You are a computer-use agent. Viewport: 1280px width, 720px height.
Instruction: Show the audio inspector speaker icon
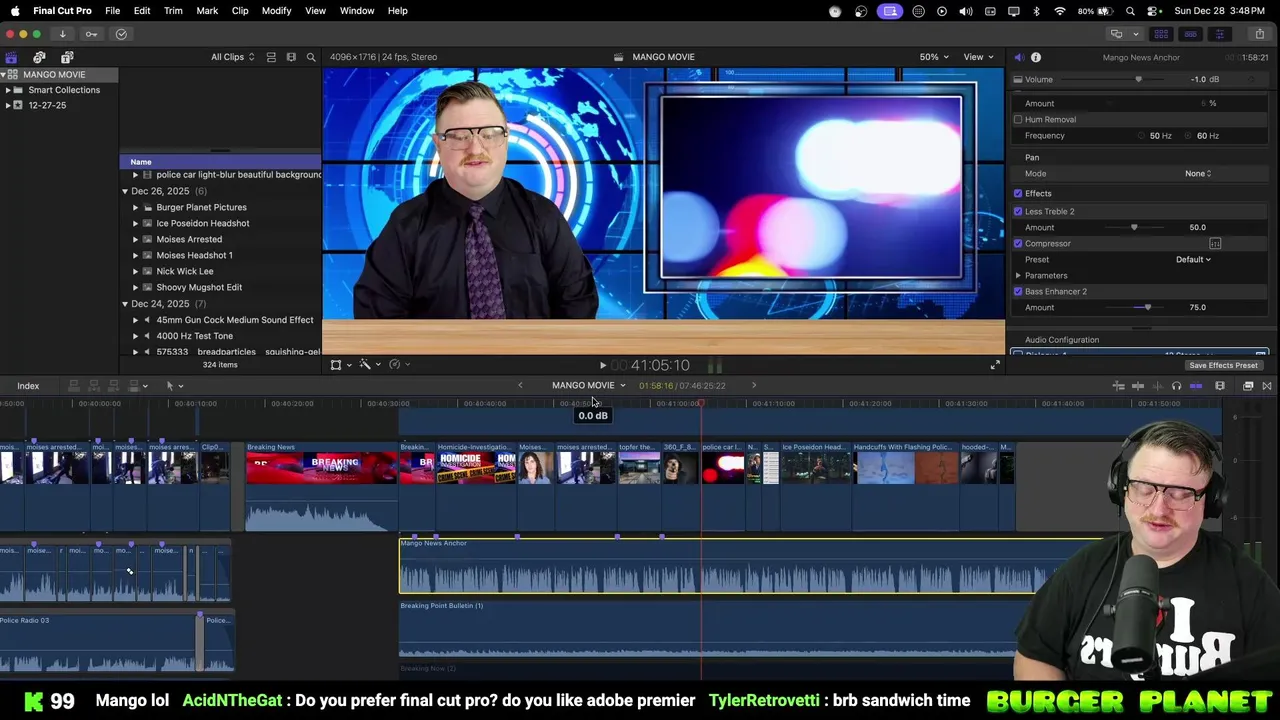click(1018, 57)
